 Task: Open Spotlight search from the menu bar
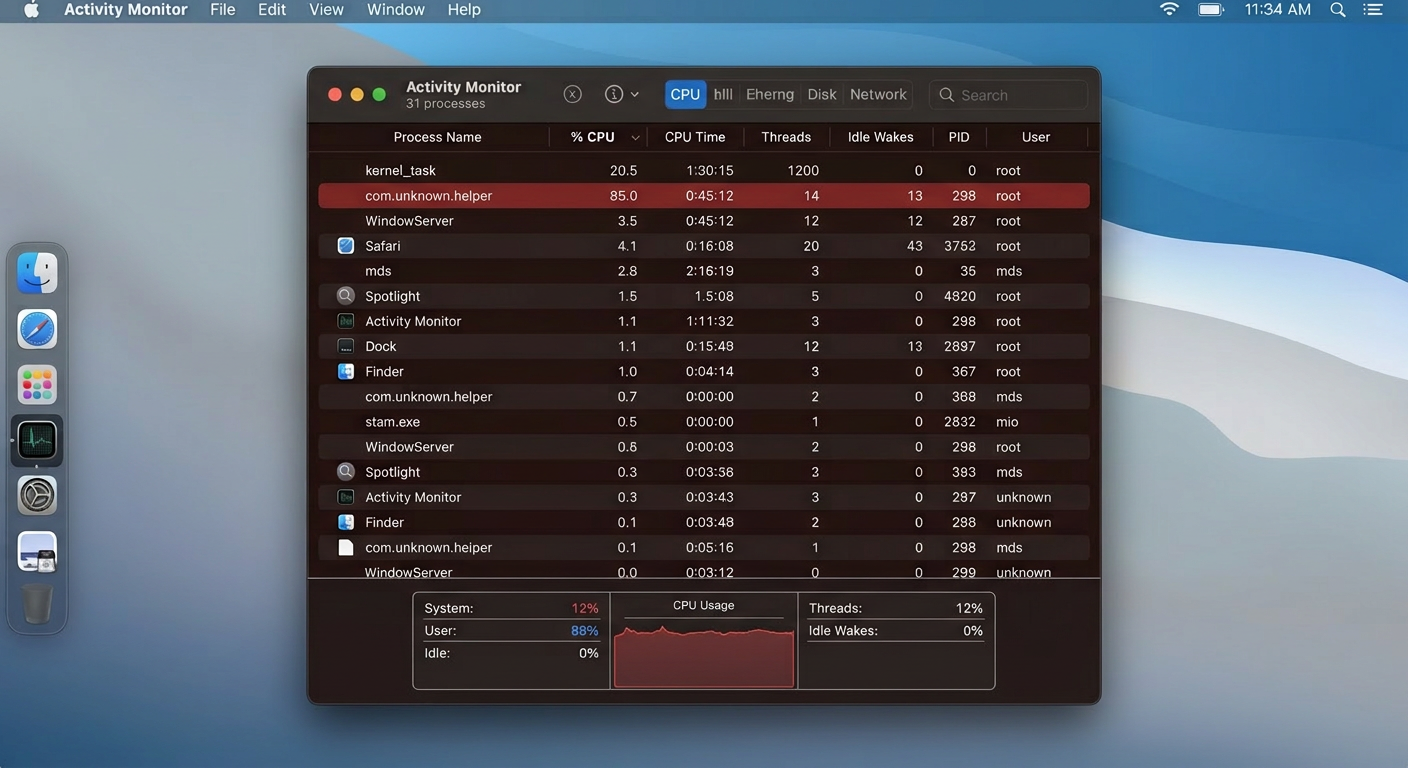(1338, 10)
